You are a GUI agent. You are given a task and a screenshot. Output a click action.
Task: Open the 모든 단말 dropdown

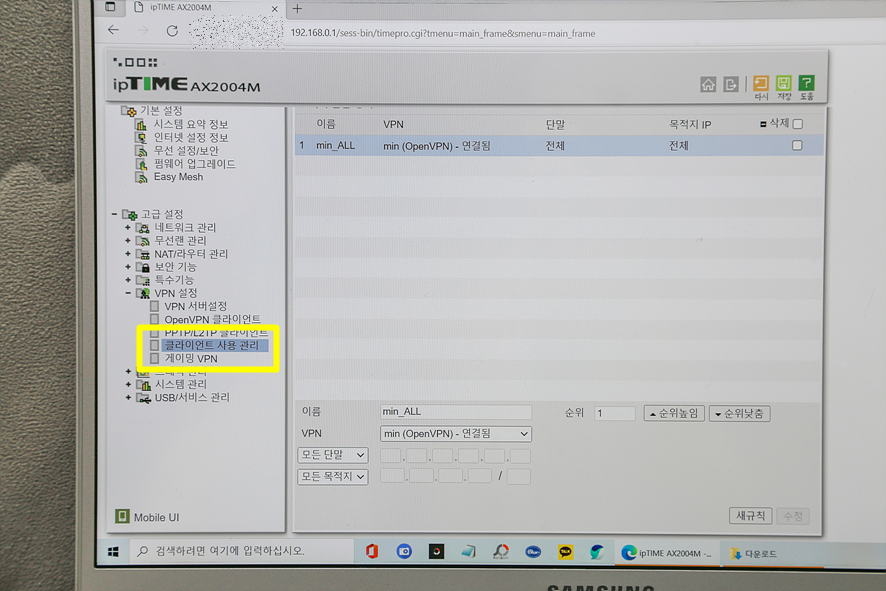tap(333, 455)
